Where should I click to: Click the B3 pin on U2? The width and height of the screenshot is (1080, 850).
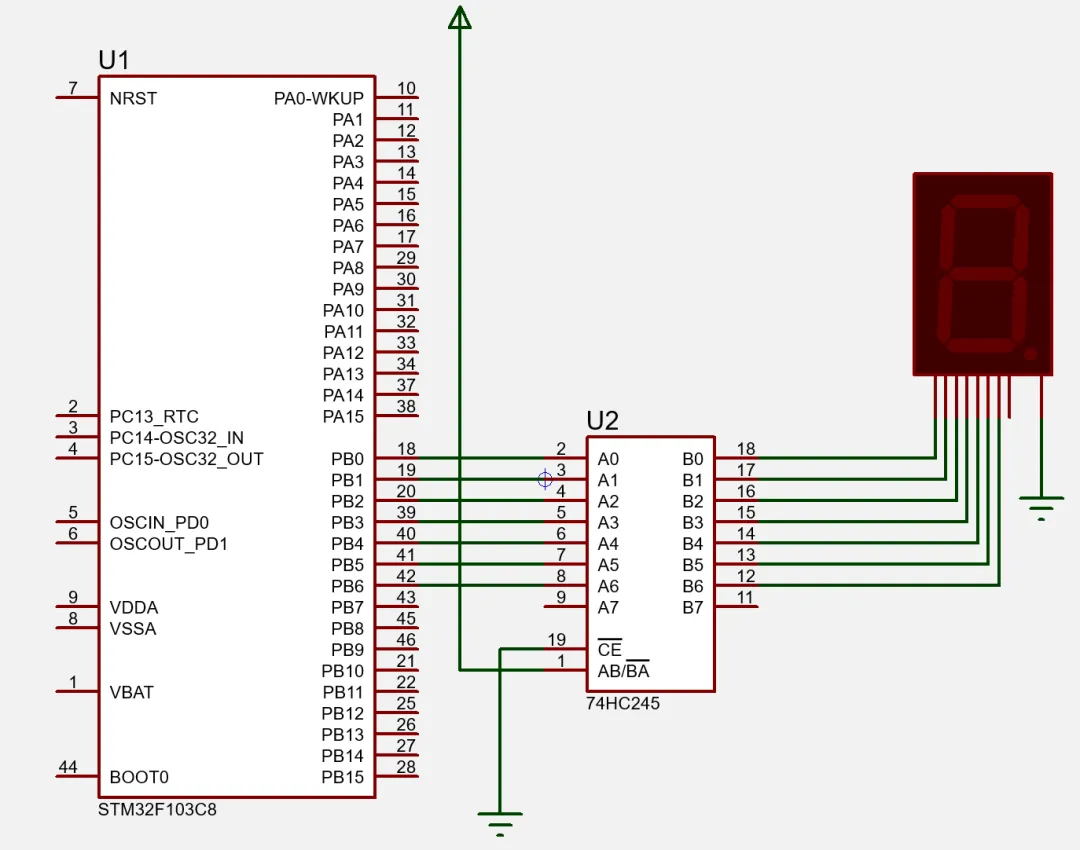(x=693, y=523)
